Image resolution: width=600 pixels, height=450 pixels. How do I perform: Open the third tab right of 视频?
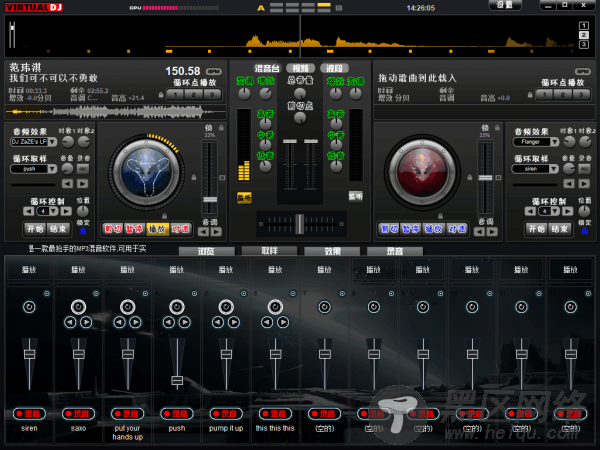334,68
